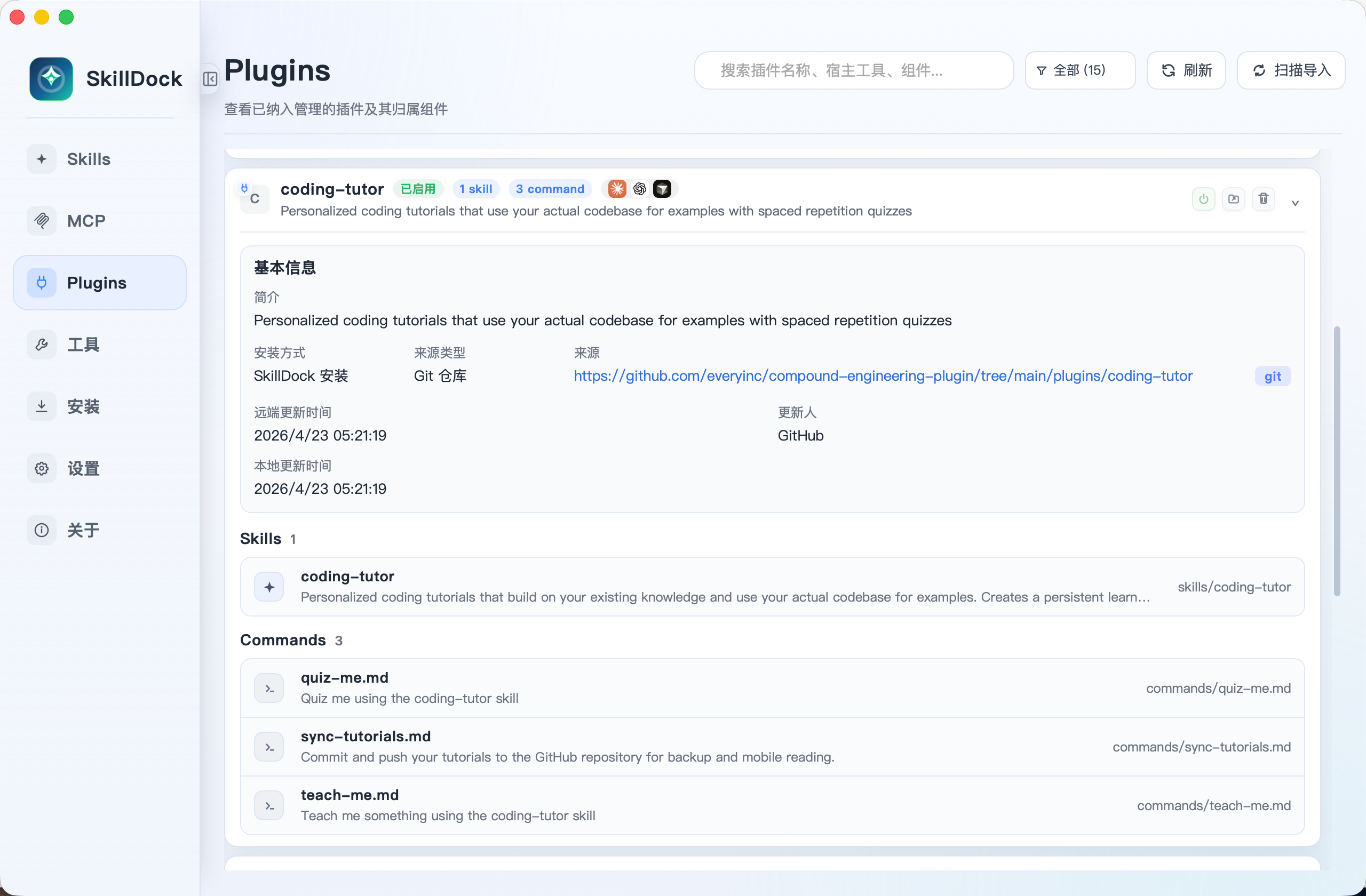Viewport: 1366px width, 896px height.
Task: Delete coding-tutor with trash icon
Action: coord(1263,199)
